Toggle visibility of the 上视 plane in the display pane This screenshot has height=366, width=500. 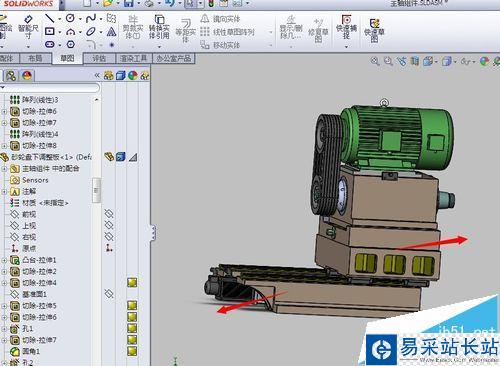coord(109,225)
